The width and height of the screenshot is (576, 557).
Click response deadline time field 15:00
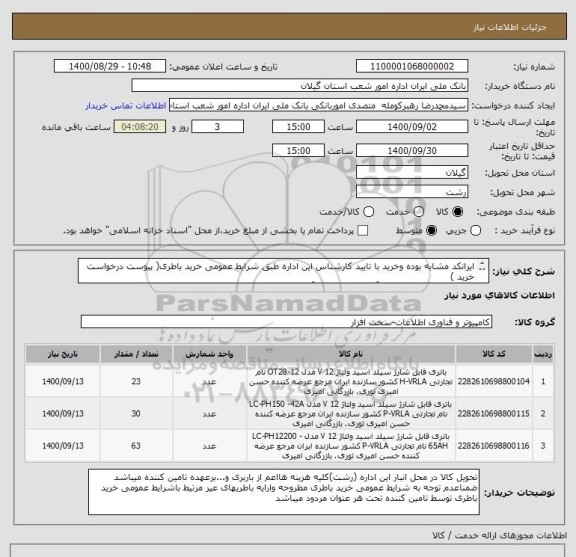pyautogui.click(x=298, y=127)
